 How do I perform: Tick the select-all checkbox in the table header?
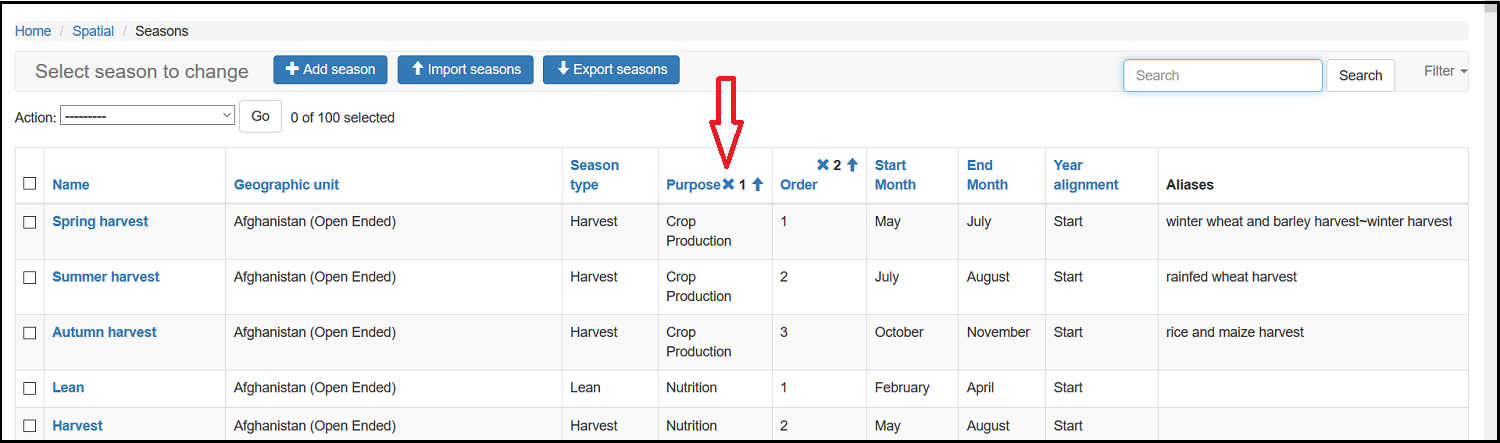[x=30, y=183]
